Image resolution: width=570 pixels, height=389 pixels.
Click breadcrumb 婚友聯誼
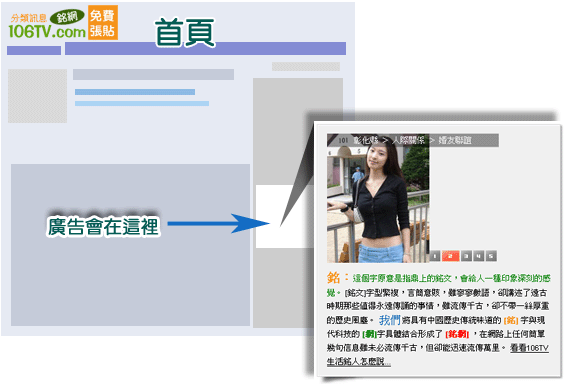coord(455,140)
